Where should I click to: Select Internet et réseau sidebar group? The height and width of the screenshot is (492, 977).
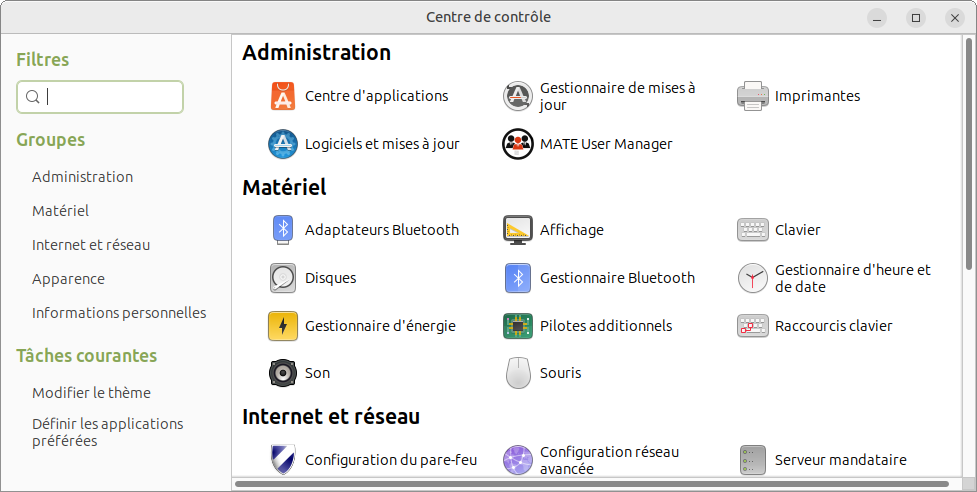(x=91, y=245)
